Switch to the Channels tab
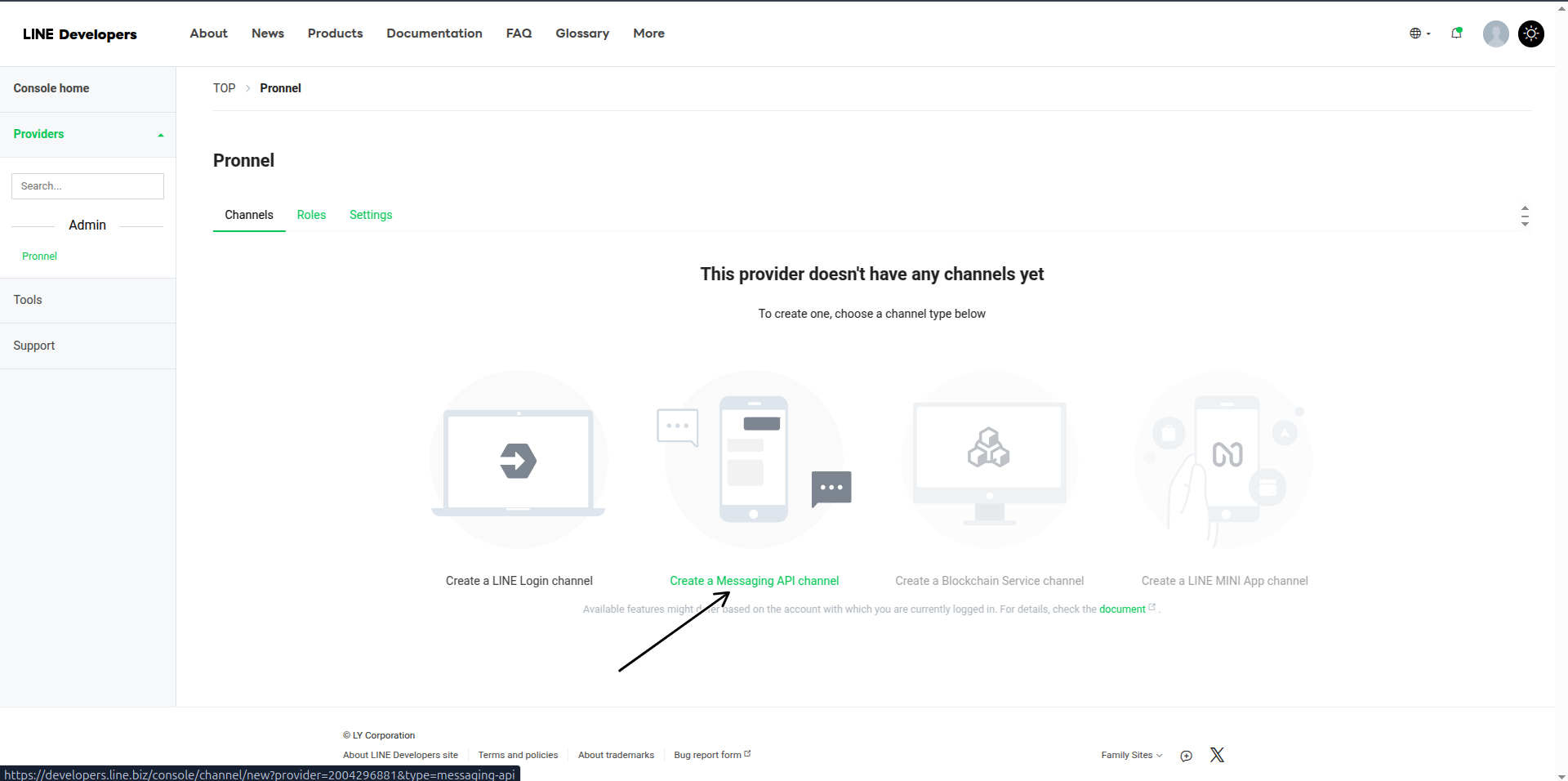Screen dimensions: 1568x781 (x=249, y=215)
